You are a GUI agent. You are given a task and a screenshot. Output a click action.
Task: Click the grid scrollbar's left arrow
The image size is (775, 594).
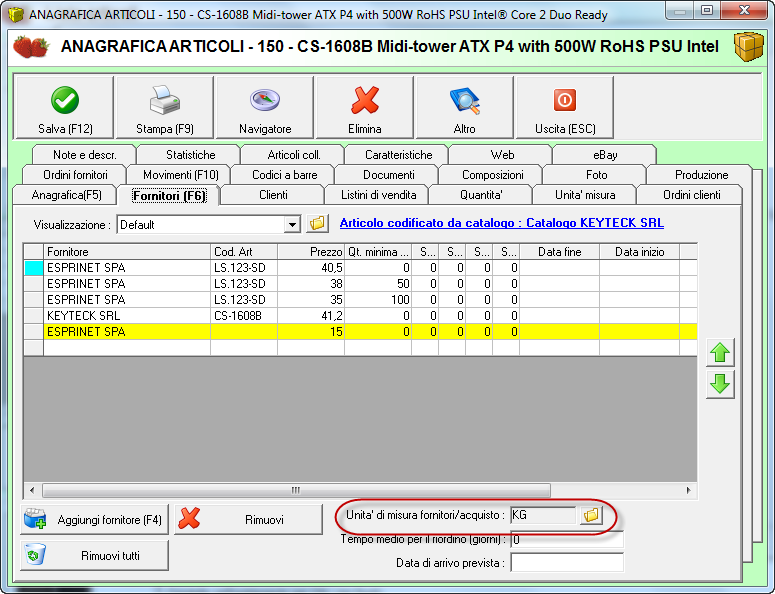pyautogui.click(x=32, y=490)
